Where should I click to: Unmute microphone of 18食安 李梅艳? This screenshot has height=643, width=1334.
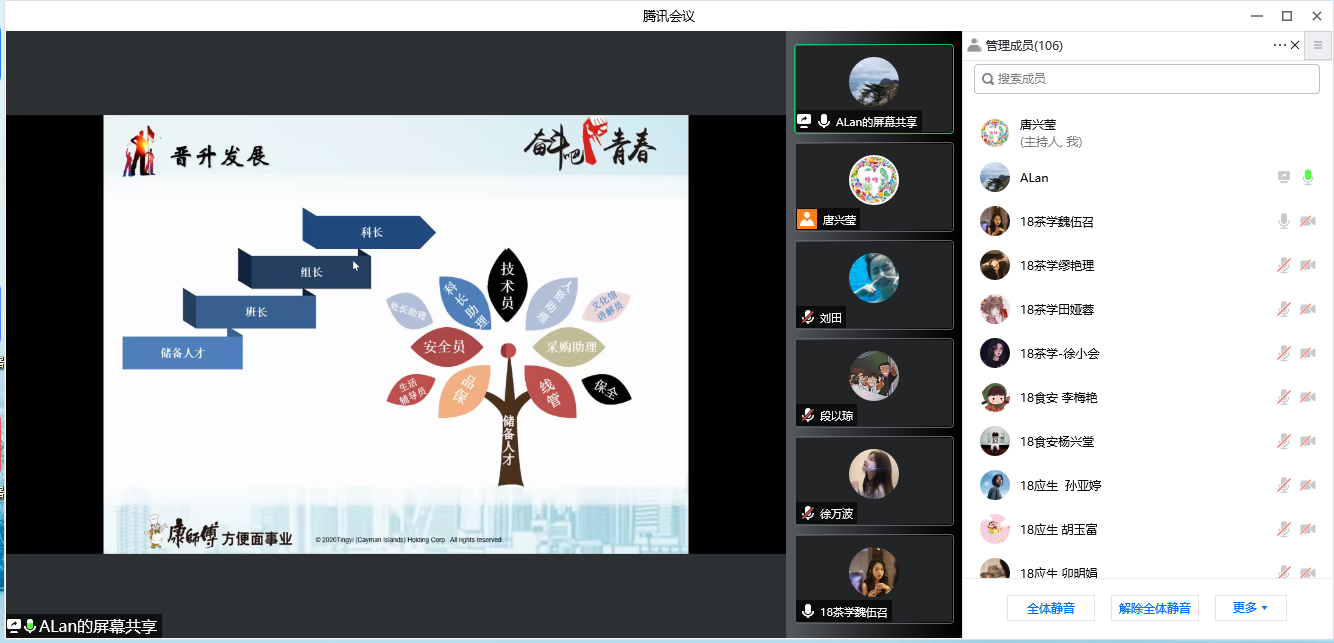(1284, 398)
